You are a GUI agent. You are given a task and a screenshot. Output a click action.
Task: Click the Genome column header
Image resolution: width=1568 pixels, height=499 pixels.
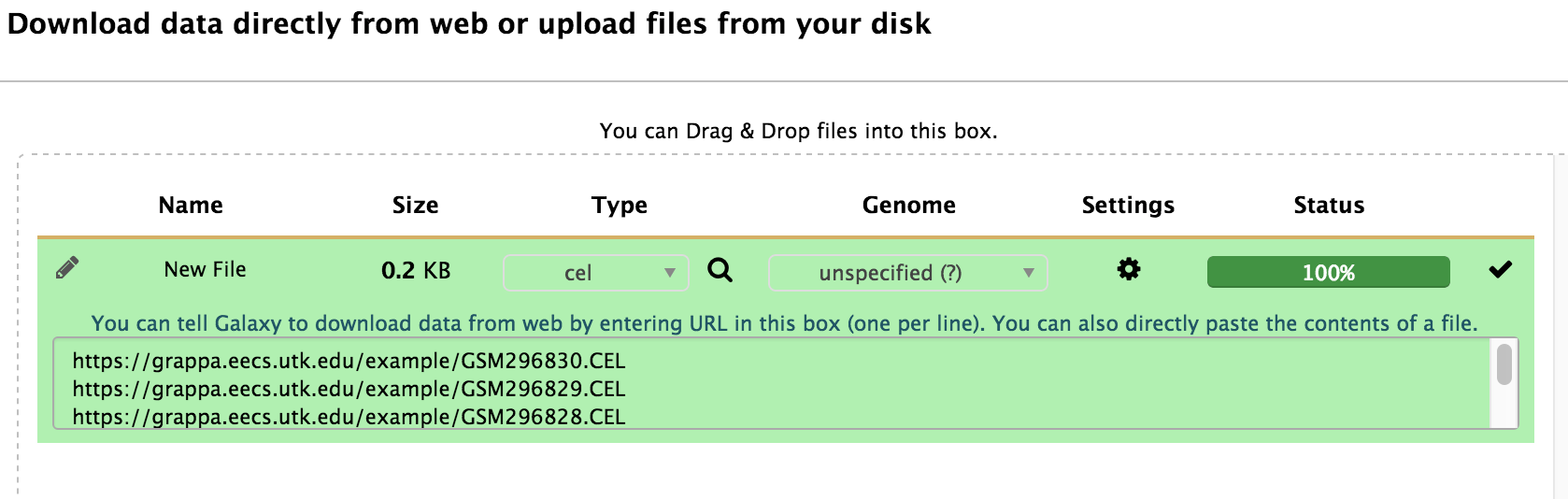tap(908, 206)
